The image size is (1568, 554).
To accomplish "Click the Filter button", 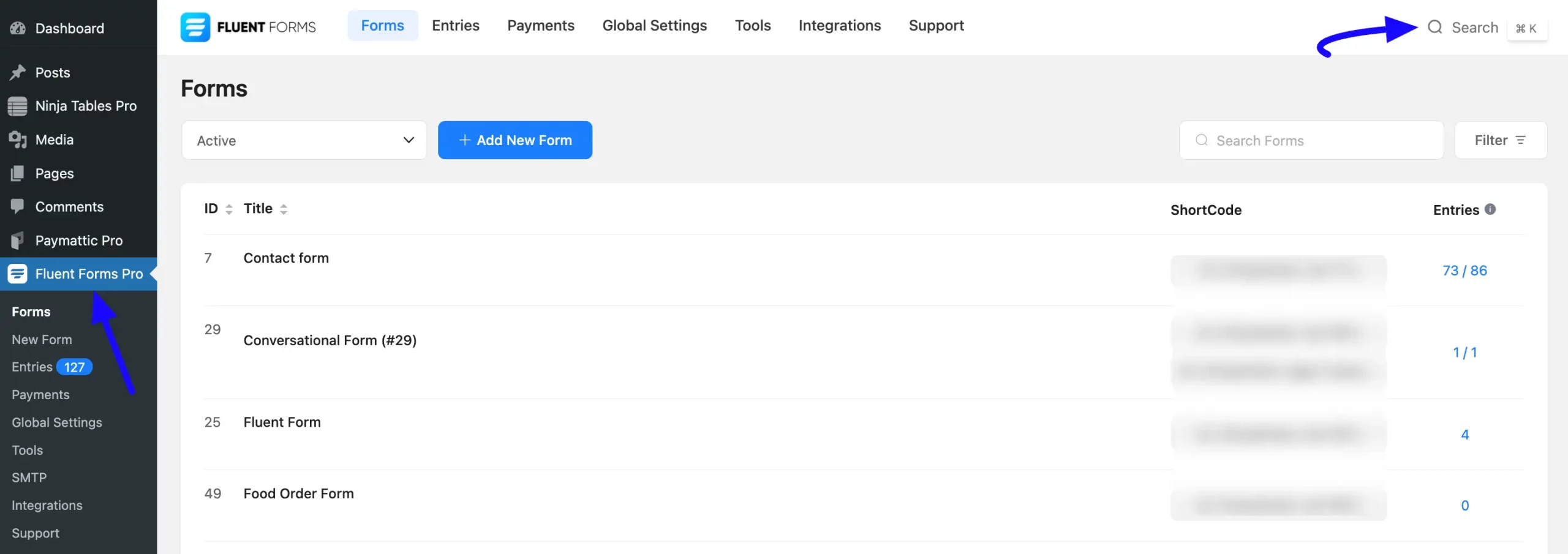I will coord(1501,140).
